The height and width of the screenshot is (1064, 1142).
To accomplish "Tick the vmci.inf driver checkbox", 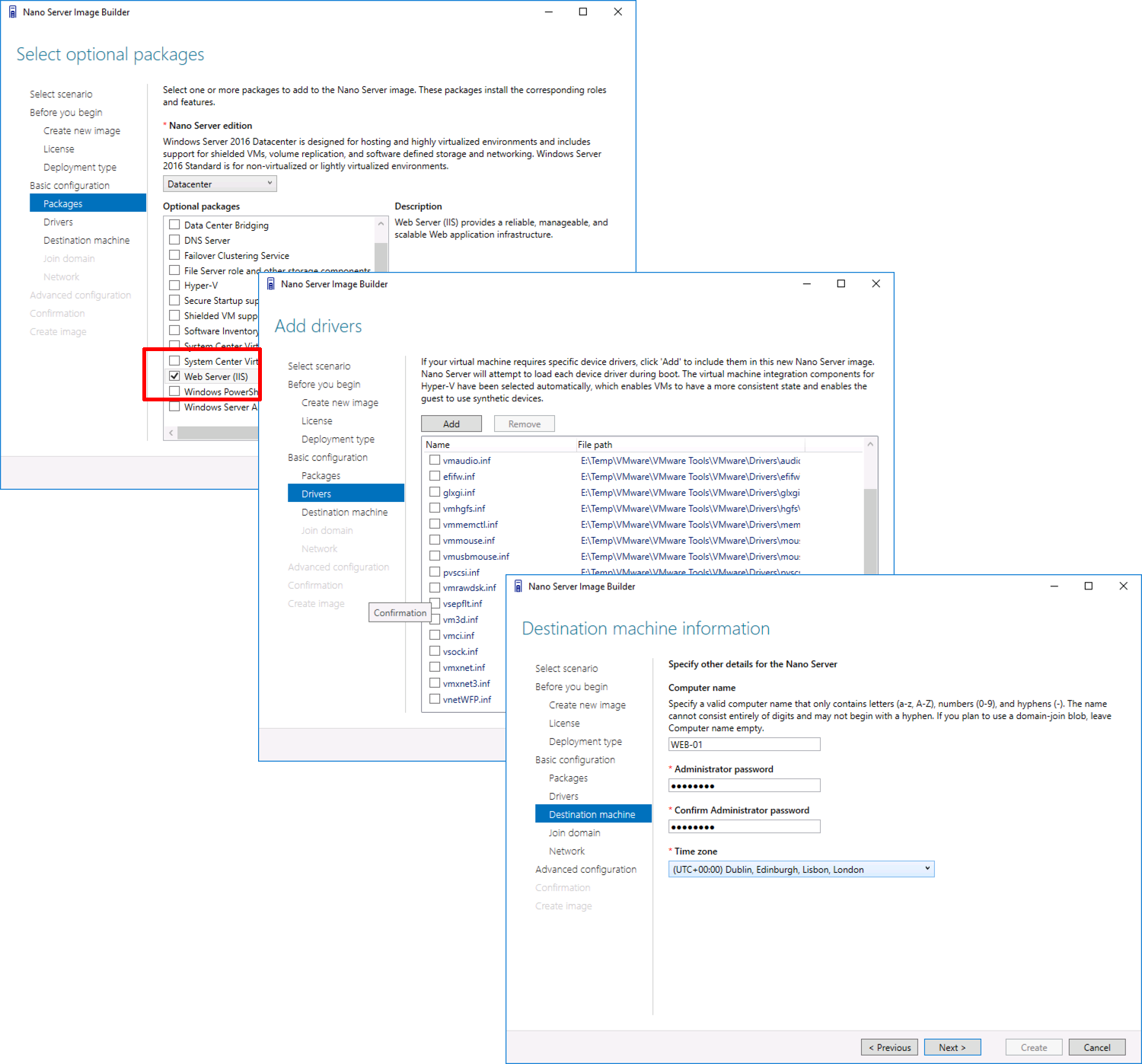I will [x=435, y=635].
